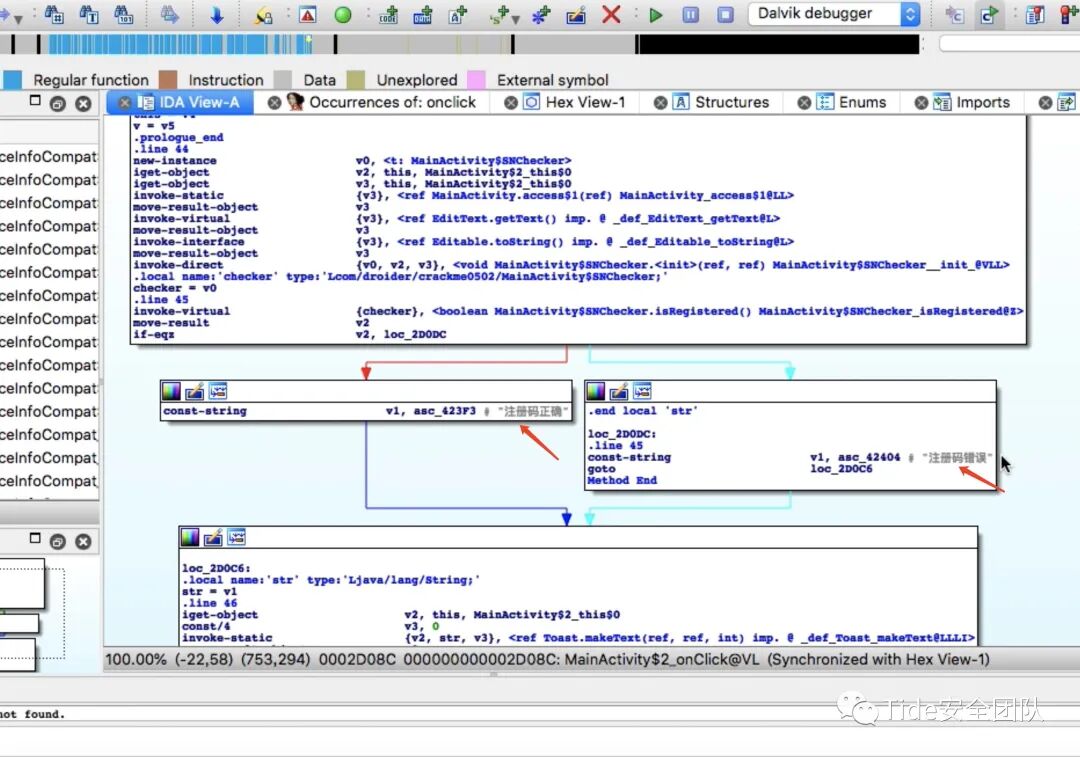Close the upper left functions panel
Screen dimensions: 1080x757
pyautogui.click(x=83, y=103)
